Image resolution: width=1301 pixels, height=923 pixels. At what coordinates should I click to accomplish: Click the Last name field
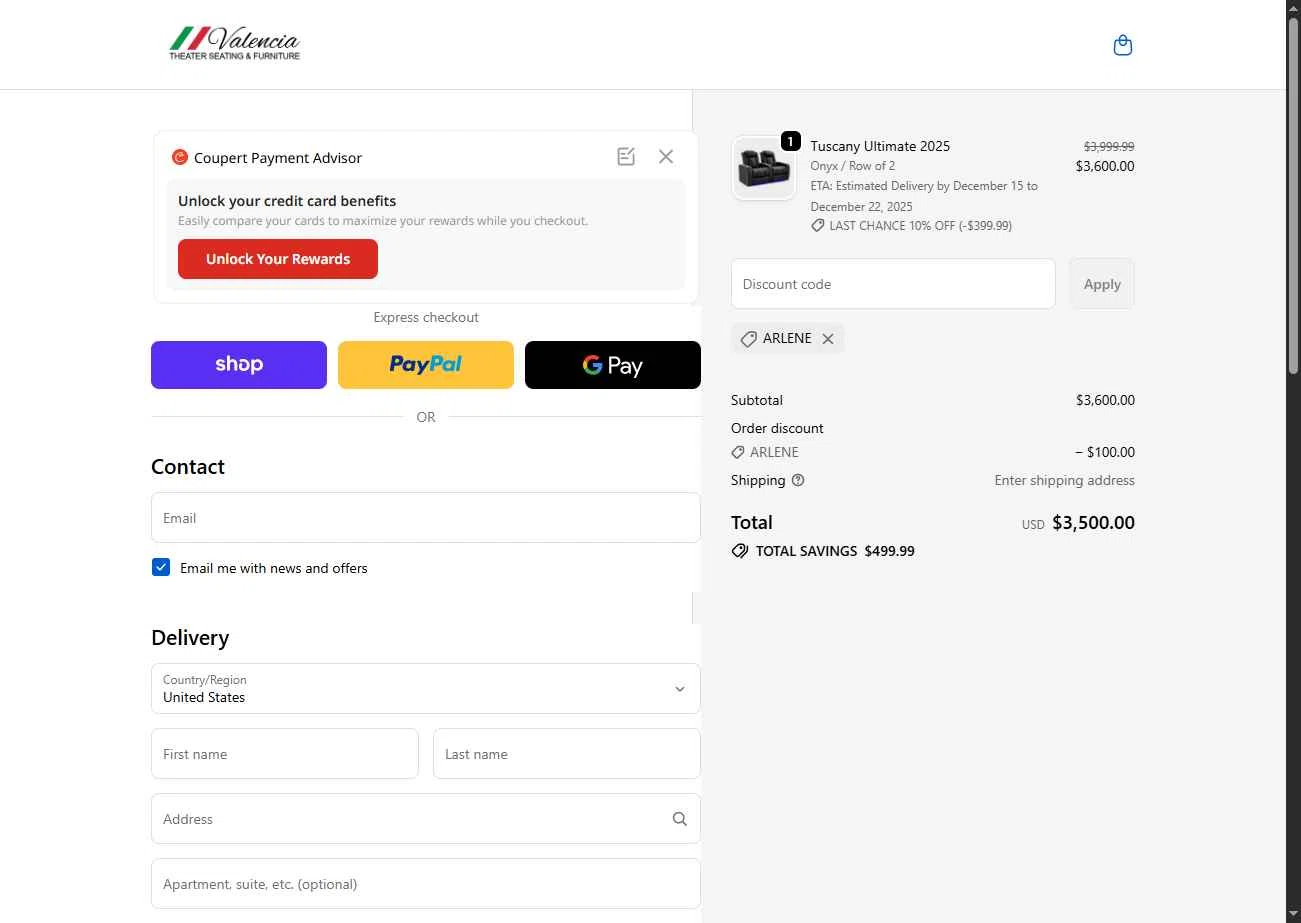point(567,754)
